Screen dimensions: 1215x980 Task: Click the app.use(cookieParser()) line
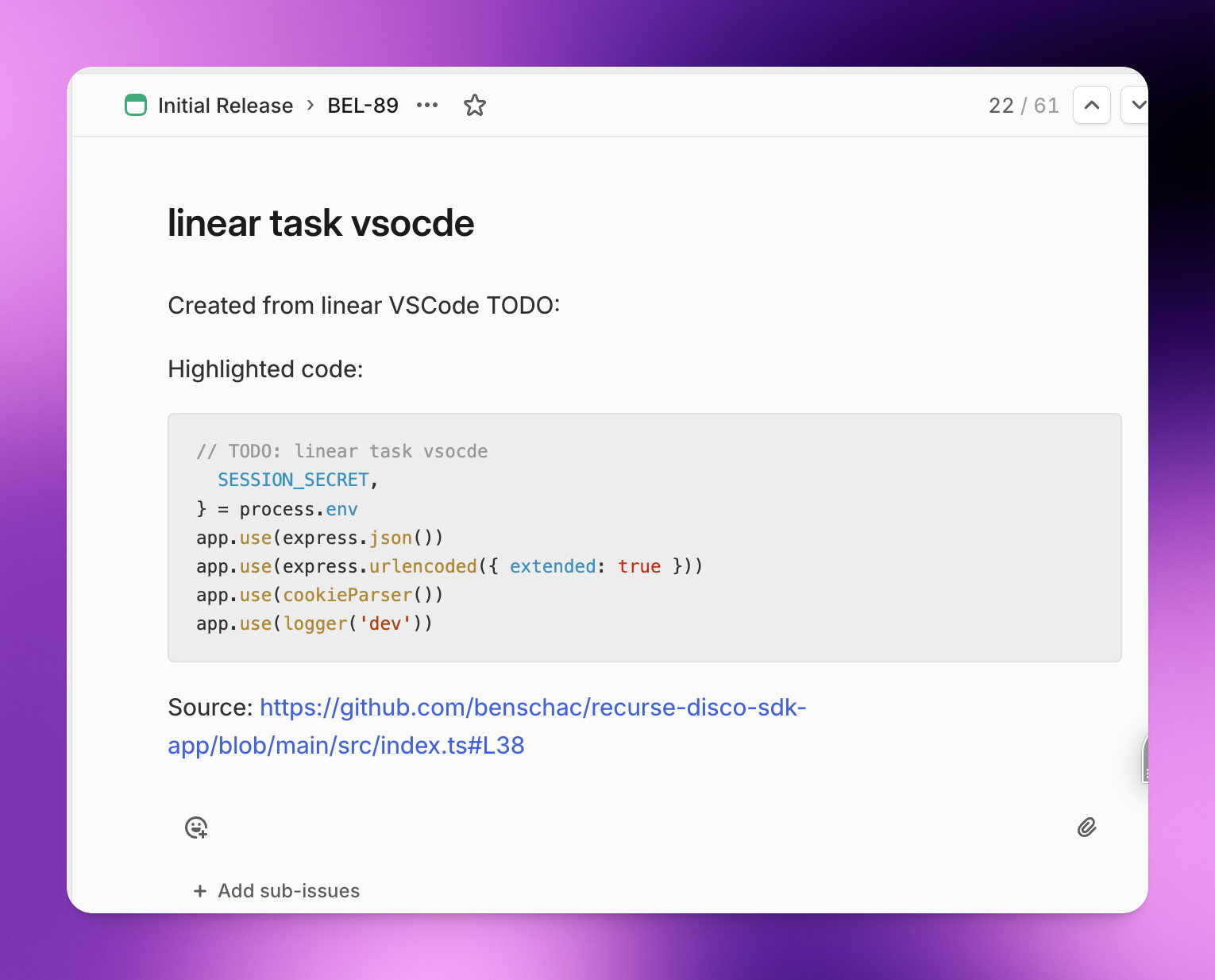(x=319, y=595)
